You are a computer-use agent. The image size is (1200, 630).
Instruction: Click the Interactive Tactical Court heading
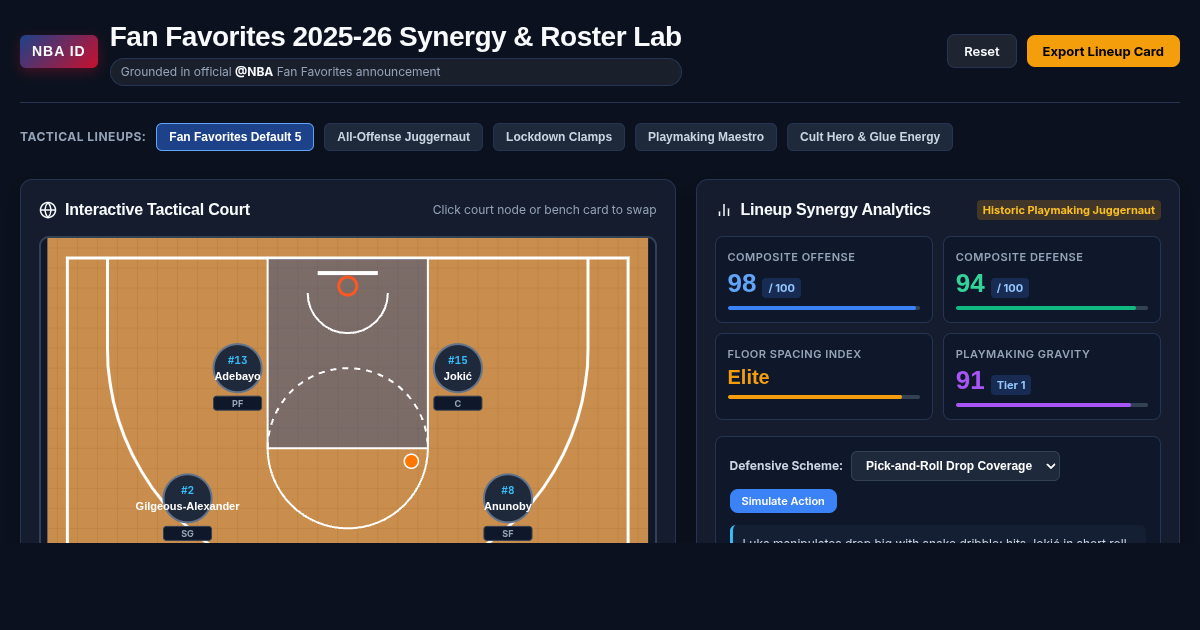click(157, 210)
